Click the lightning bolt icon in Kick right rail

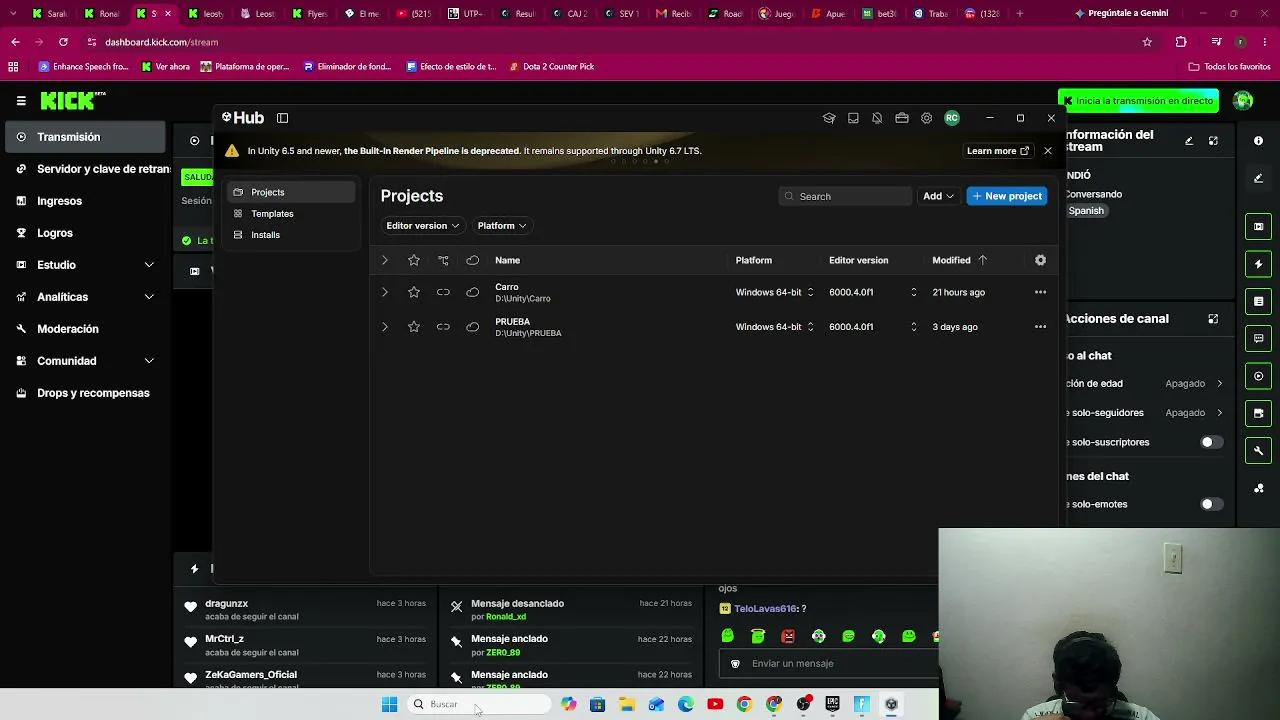click(1258, 264)
